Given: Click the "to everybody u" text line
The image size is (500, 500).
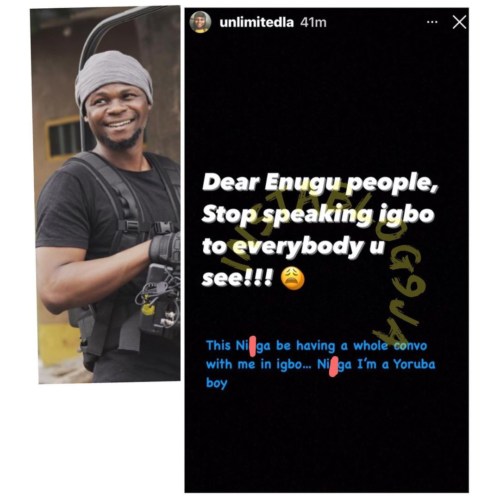Looking at the screenshot, I should click(293, 247).
